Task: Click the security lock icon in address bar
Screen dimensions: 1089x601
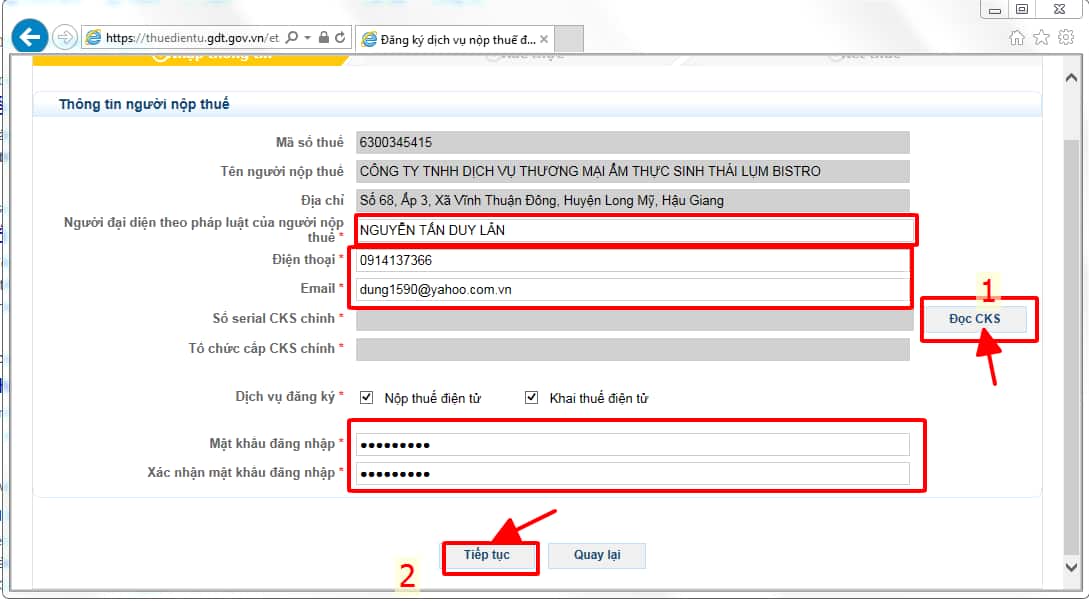Action: pos(323,38)
